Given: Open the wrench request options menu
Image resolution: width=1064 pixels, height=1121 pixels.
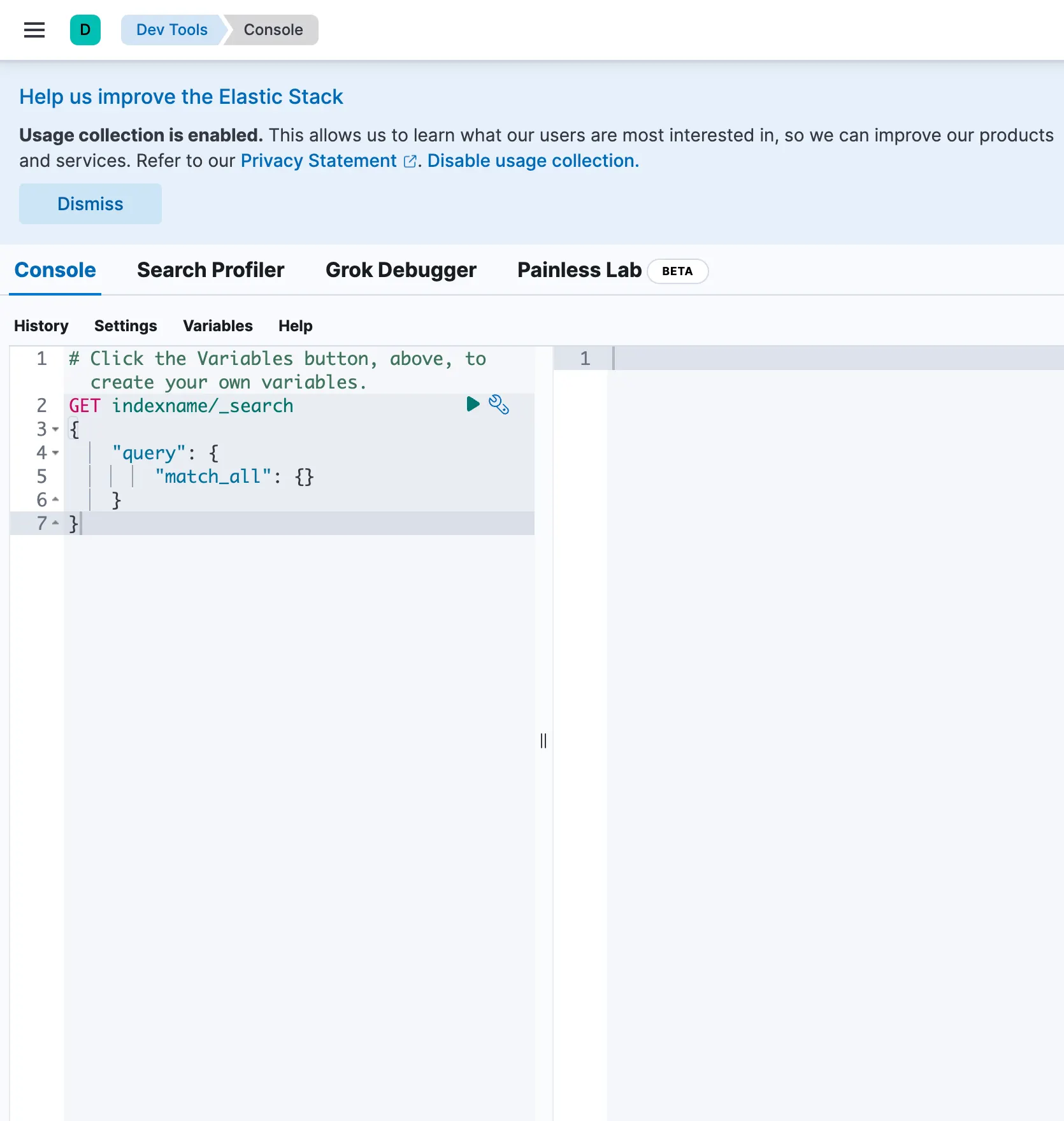Looking at the screenshot, I should [x=499, y=404].
